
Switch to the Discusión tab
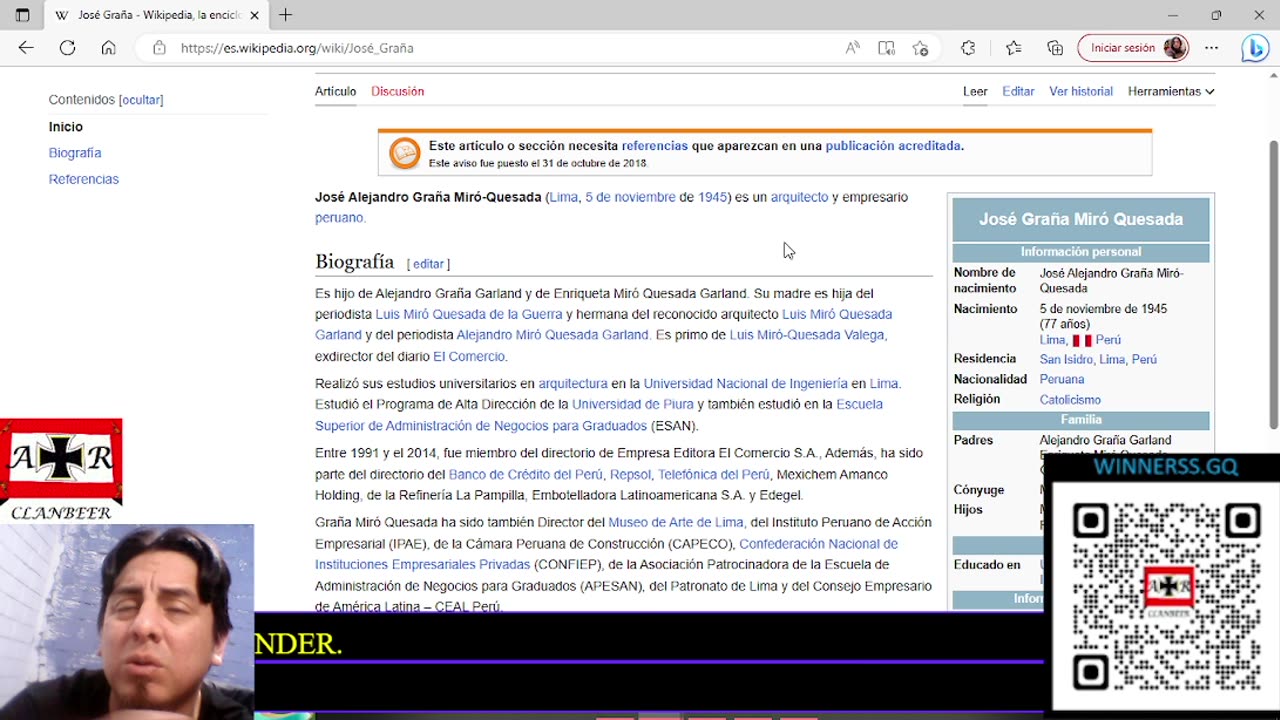(397, 91)
